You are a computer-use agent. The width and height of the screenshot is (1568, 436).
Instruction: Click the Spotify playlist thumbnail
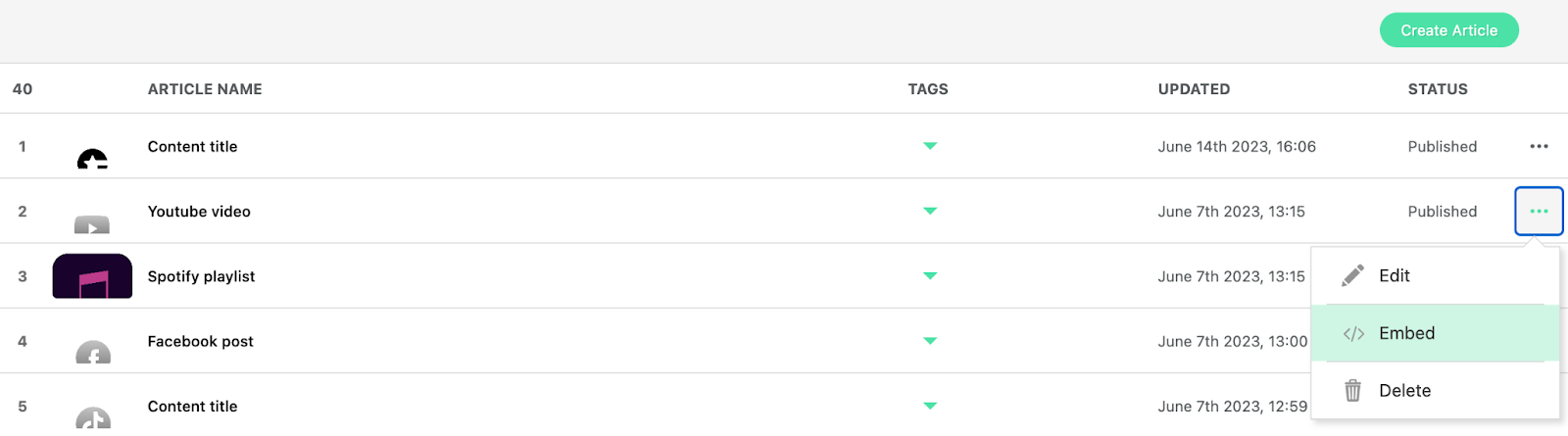click(x=92, y=276)
